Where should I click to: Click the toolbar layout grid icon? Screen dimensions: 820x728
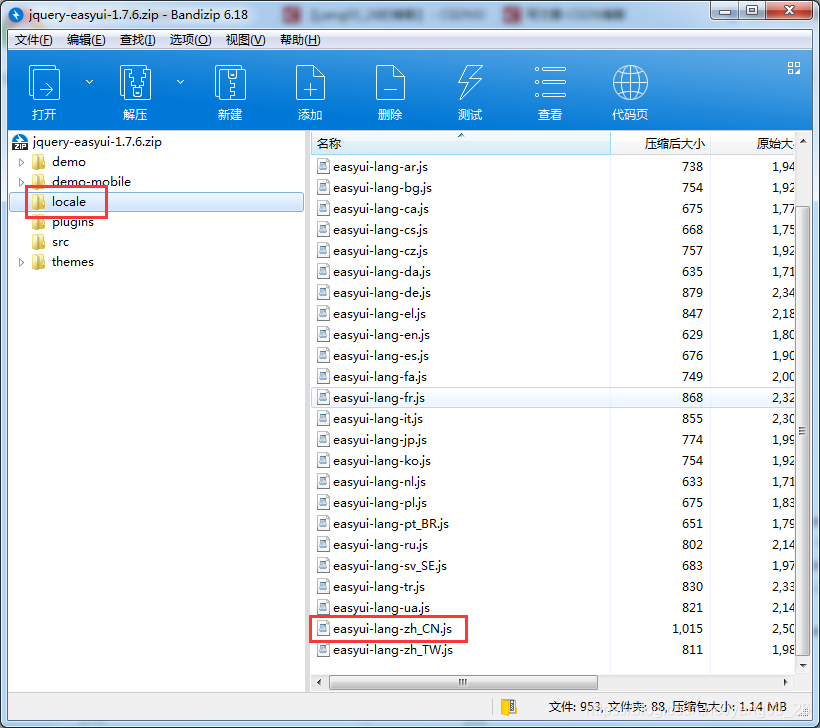794,68
